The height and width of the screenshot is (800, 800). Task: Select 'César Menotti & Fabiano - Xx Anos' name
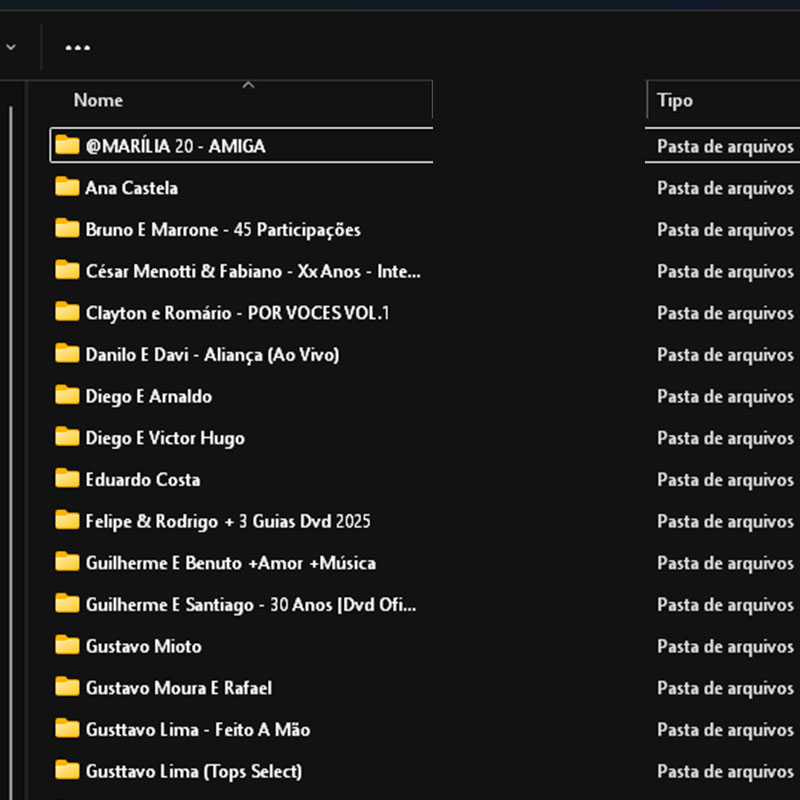[253, 271]
